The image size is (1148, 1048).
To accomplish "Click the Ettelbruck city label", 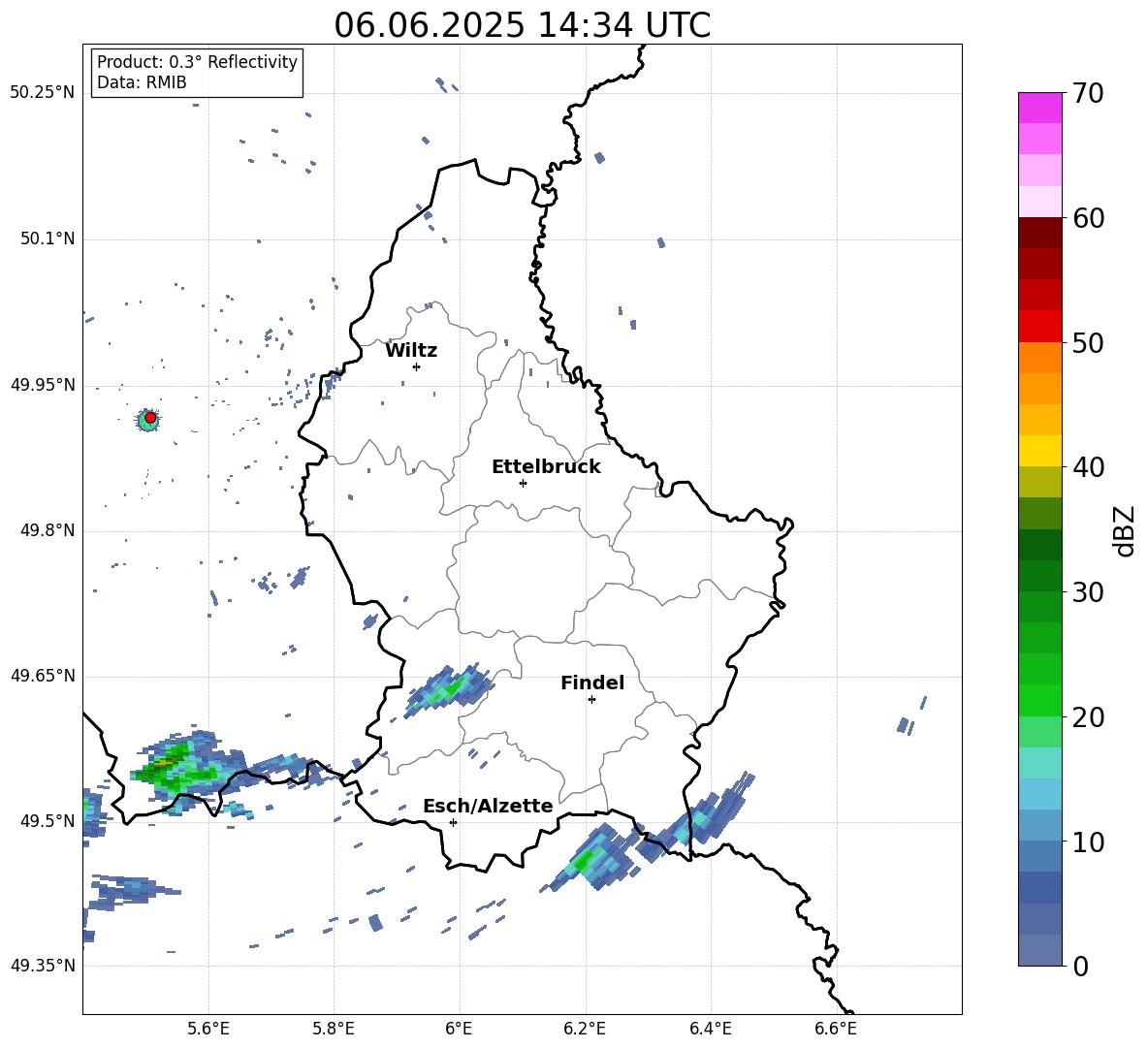I will [x=546, y=467].
